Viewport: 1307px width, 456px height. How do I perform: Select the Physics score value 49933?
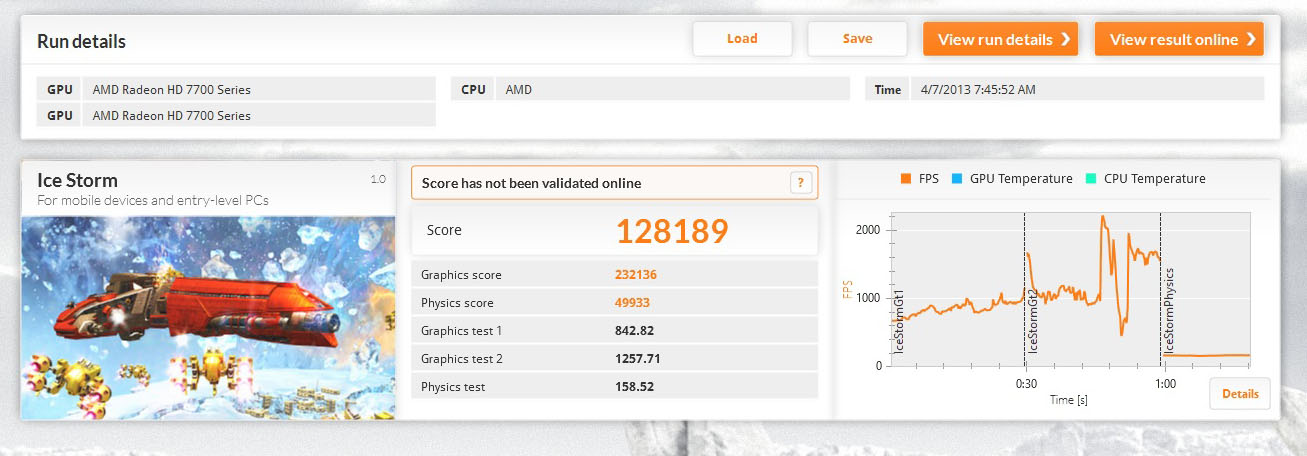click(x=632, y=303)
